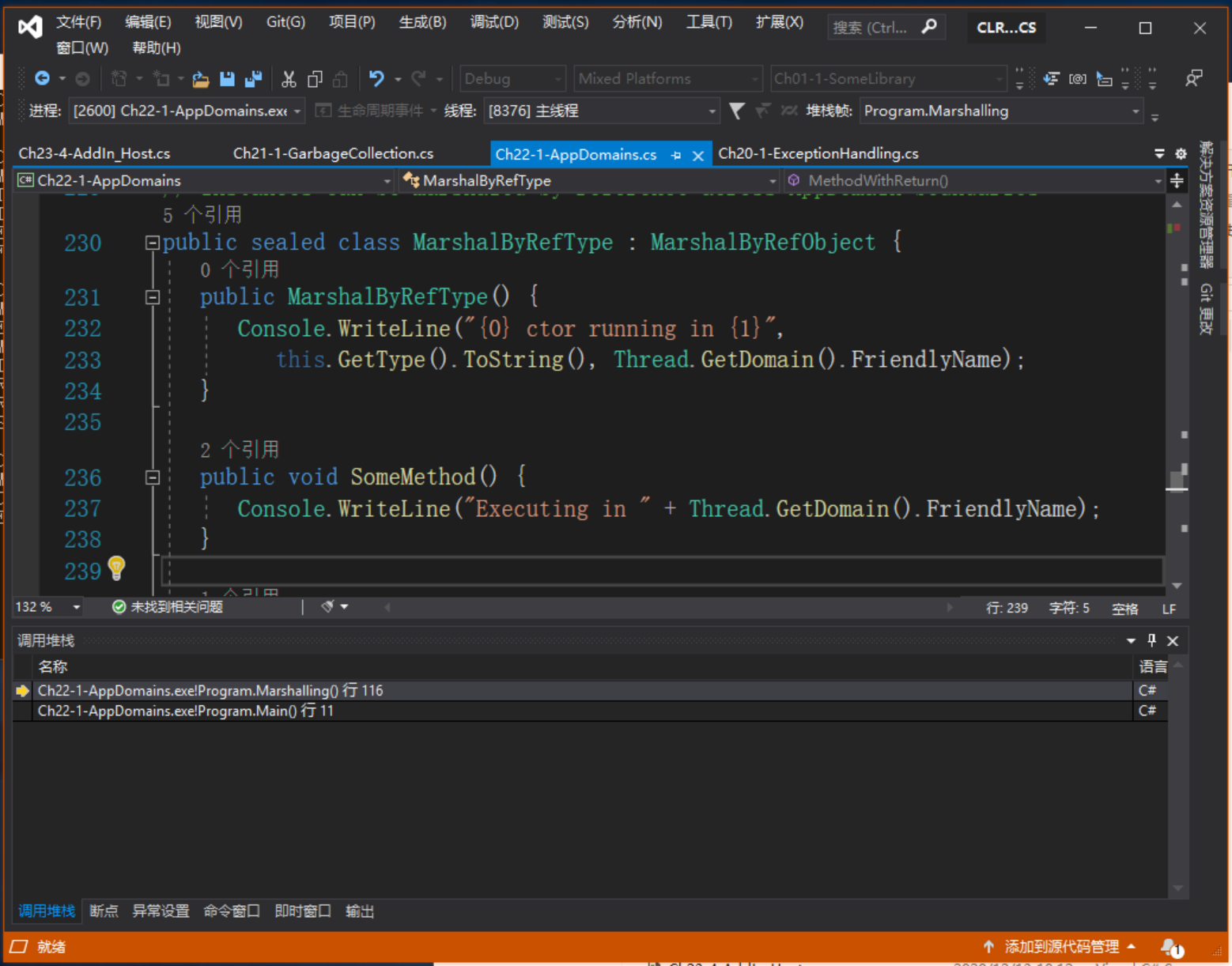
Task: Collapse the SomeMethod code block
Action: (x=153, y=477)
